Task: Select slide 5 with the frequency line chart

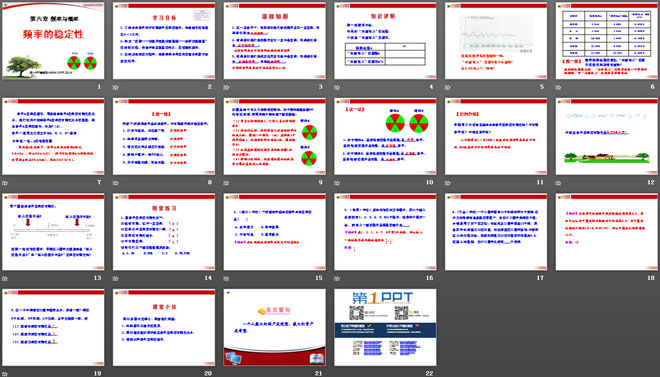Action: click(496, 41)
